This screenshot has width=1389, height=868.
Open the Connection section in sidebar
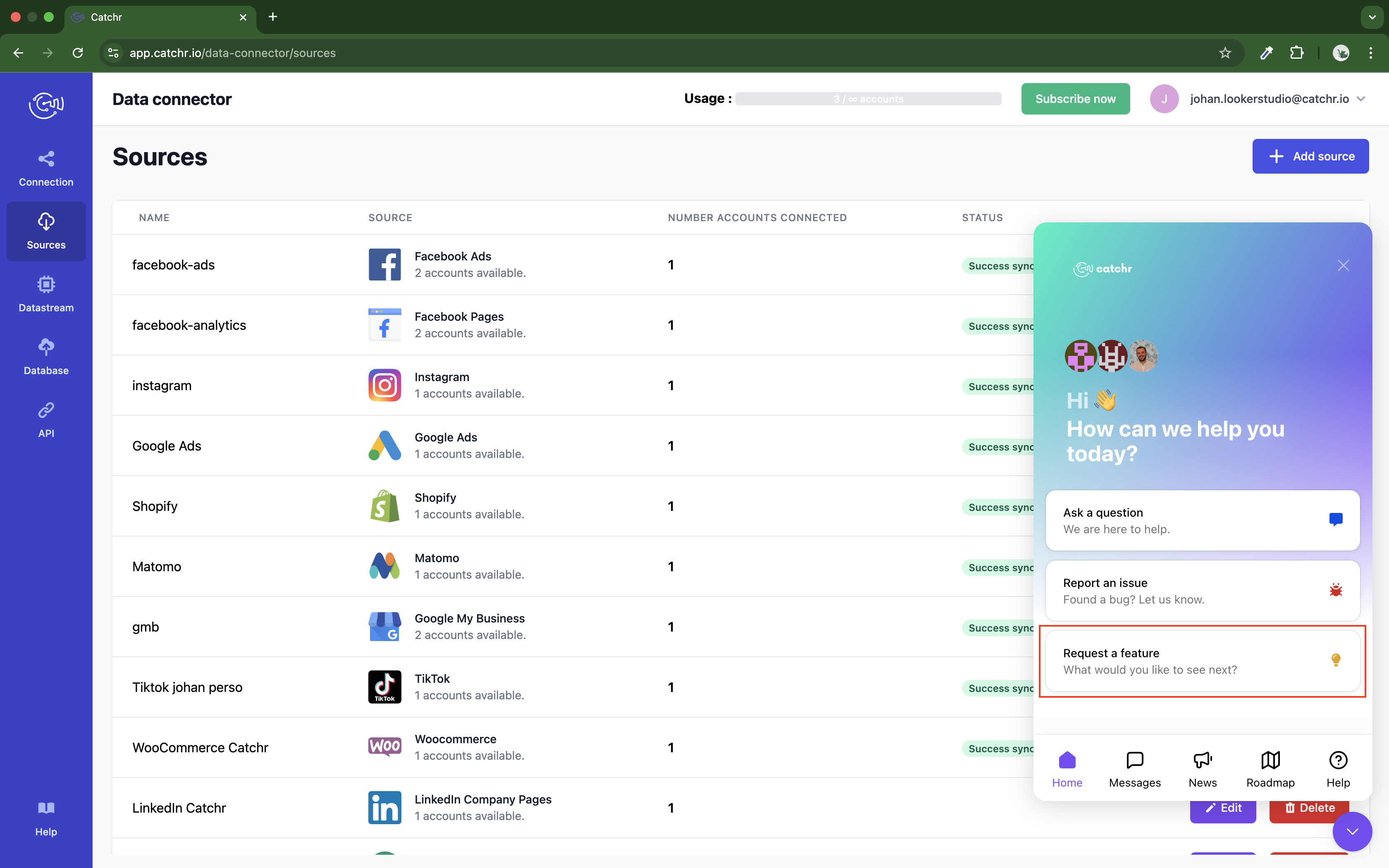click(x=46, y=169)
